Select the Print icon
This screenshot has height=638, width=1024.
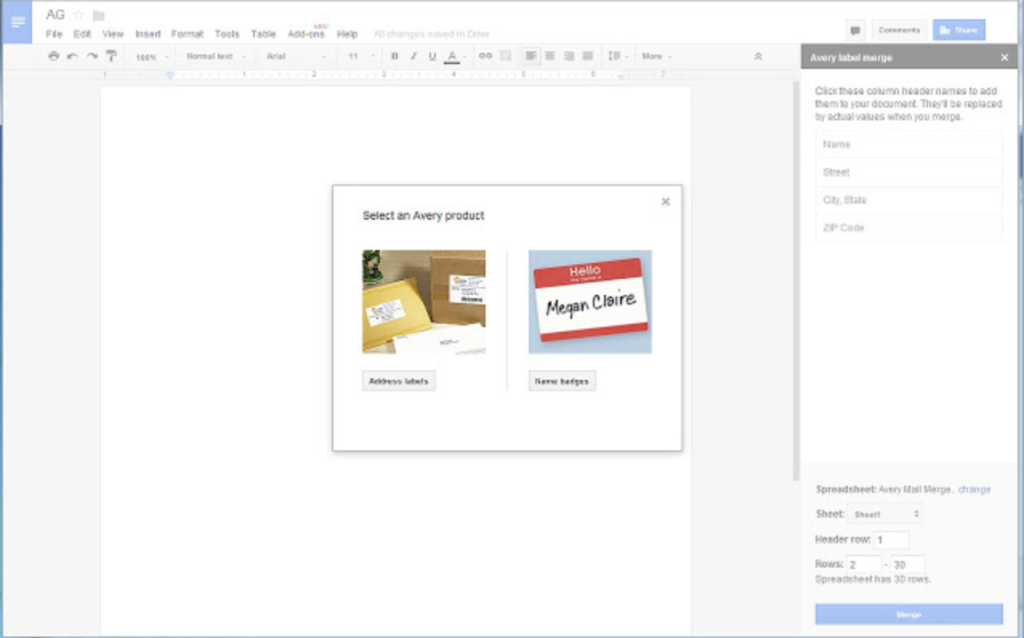click(x=54, y=56)
